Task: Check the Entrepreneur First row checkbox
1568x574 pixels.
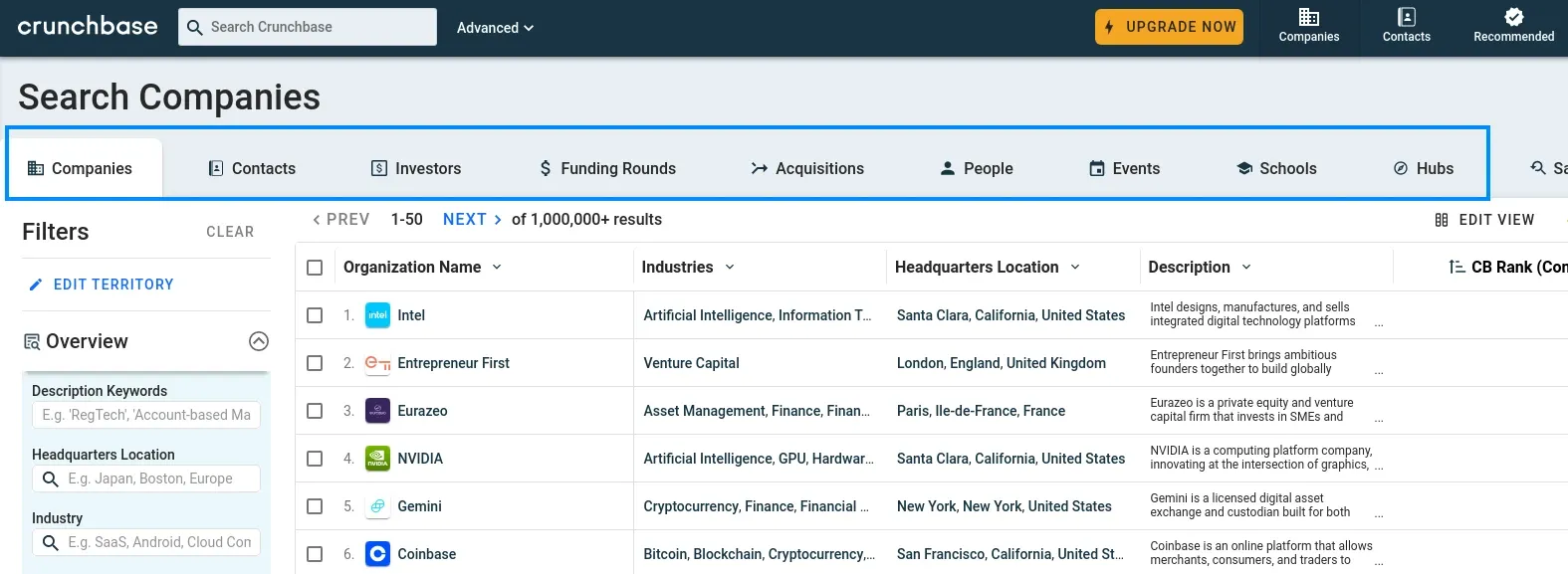Action: [x=315, y=363]
